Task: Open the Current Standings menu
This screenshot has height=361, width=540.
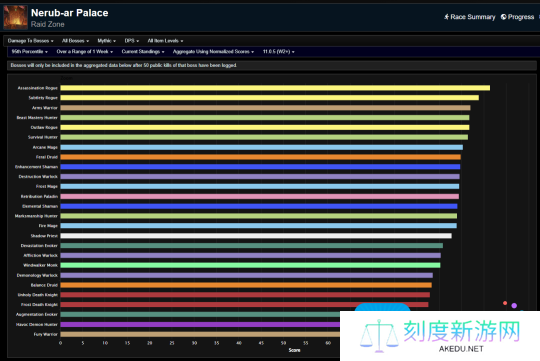Action: pos(143,52)
